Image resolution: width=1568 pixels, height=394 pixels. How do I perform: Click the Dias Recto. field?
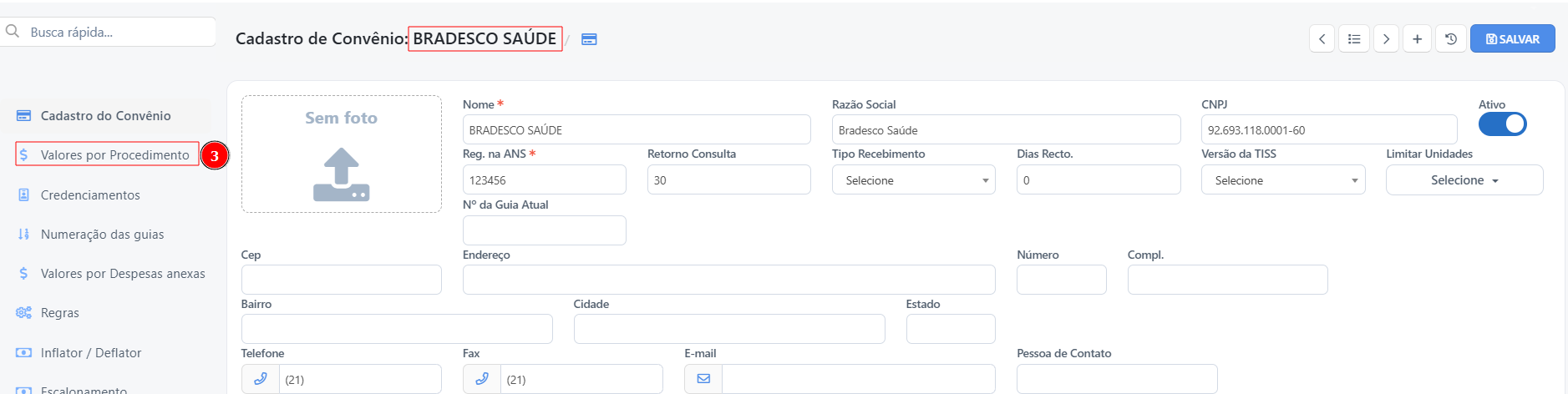pos(1099,180)
